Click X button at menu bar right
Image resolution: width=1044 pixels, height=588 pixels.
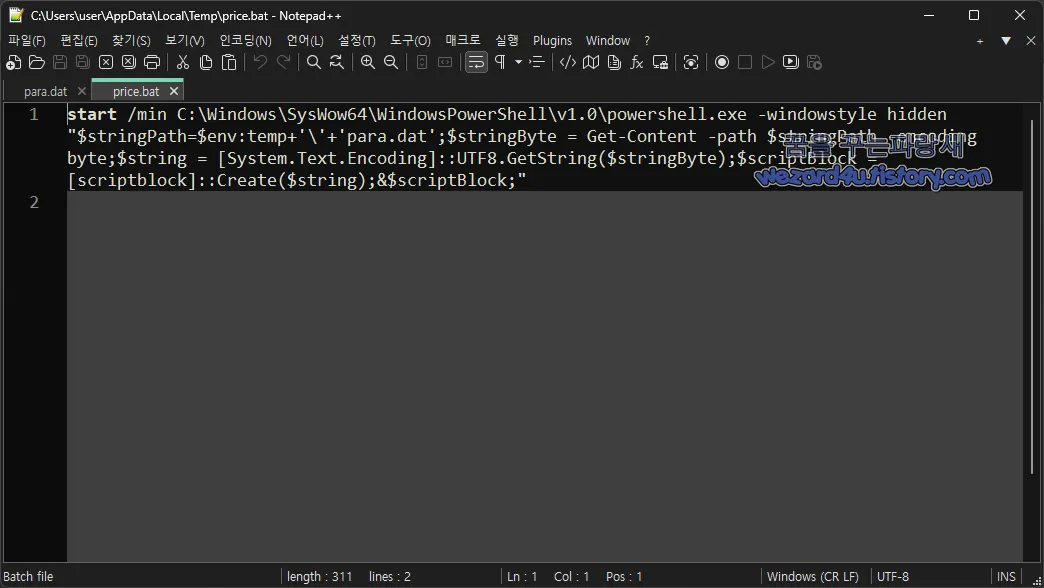[x=1031, y=41]
